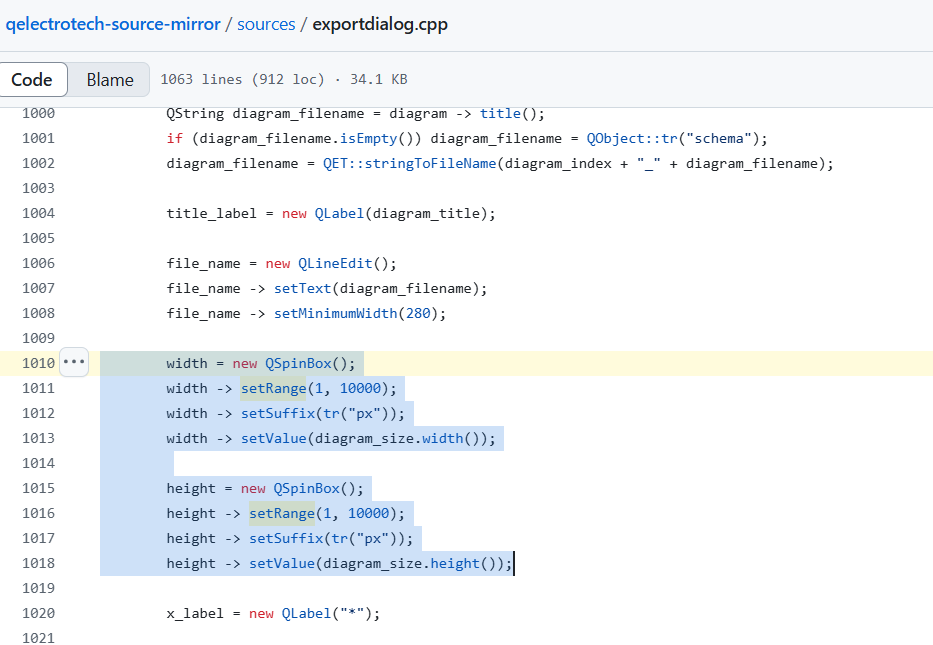This screenshot has height=645, width=933.
Task: Open the qelectrotech-source-mirror repository breadcrumb
Action: [113, 24]
